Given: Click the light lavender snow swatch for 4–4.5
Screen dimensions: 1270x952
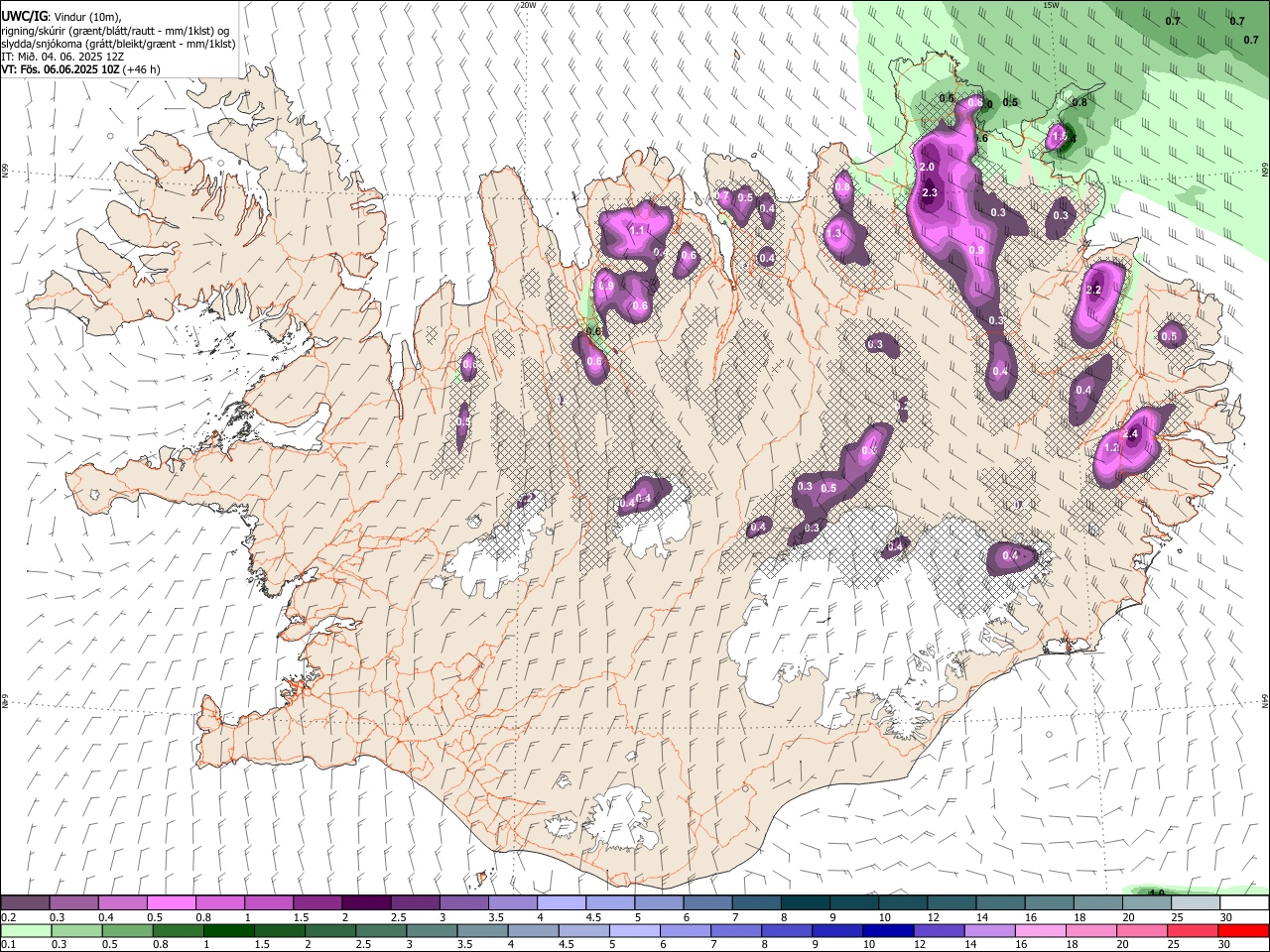Looking at the screenshot, I should (562, 903).
